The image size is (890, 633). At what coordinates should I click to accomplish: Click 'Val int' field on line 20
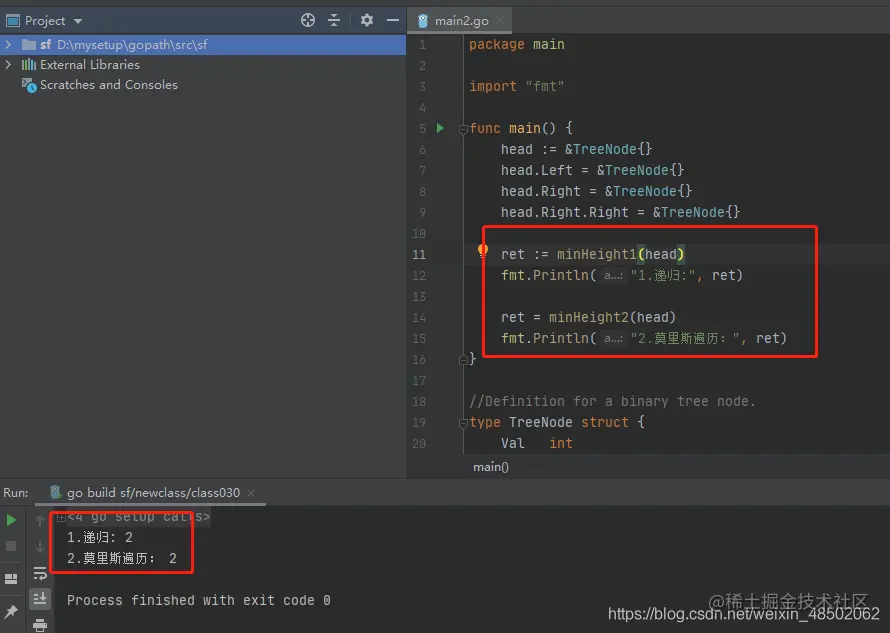536,443
